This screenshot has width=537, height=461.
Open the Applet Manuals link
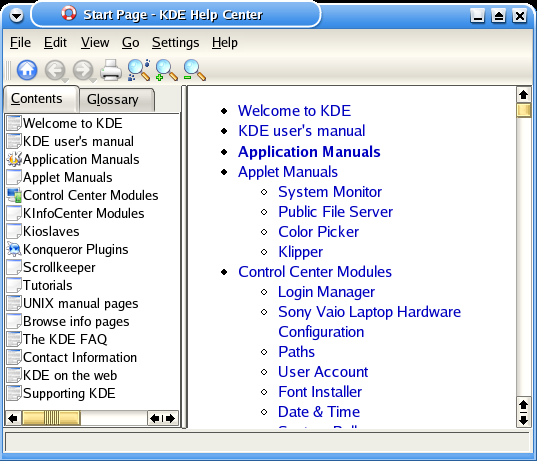pyautogui.click(x=288, y=172)
